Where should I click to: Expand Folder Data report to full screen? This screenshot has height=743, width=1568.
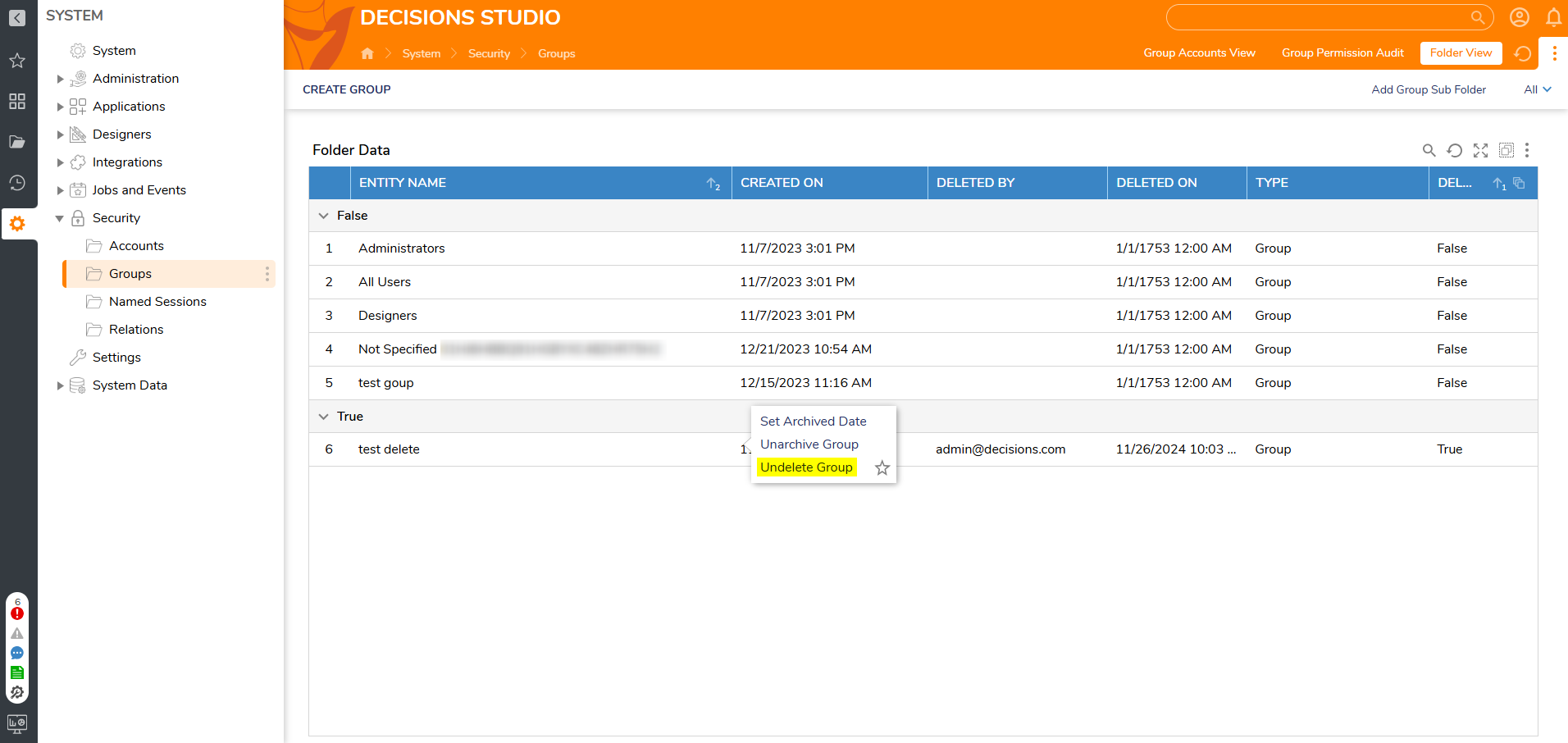[1480, 150]
